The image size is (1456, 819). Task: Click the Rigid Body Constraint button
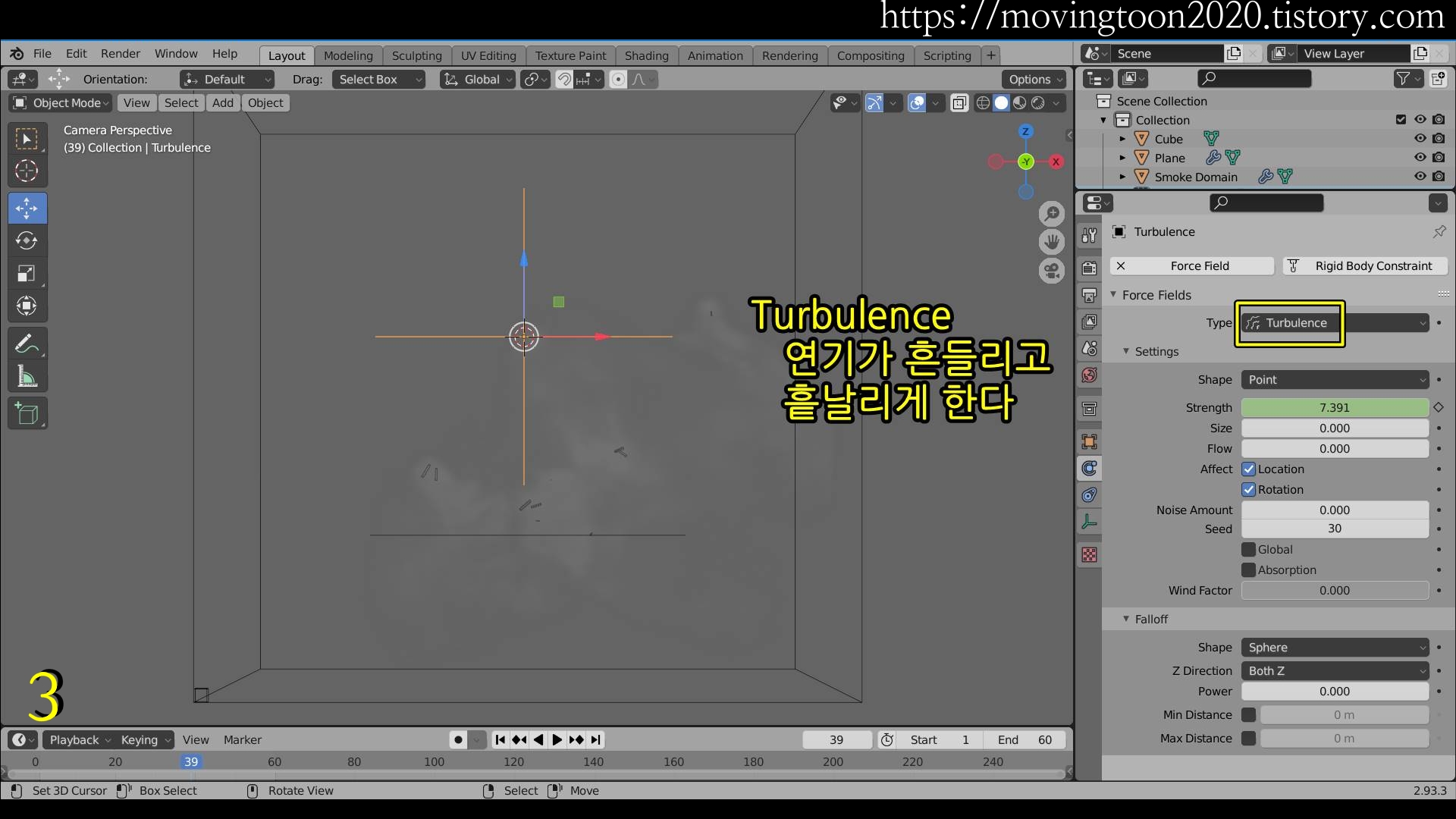point(1365,266)
